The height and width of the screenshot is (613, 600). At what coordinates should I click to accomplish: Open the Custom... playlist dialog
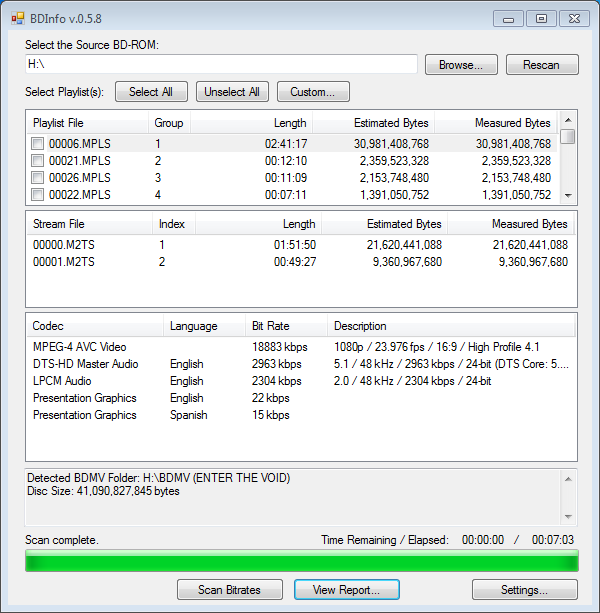313,92
